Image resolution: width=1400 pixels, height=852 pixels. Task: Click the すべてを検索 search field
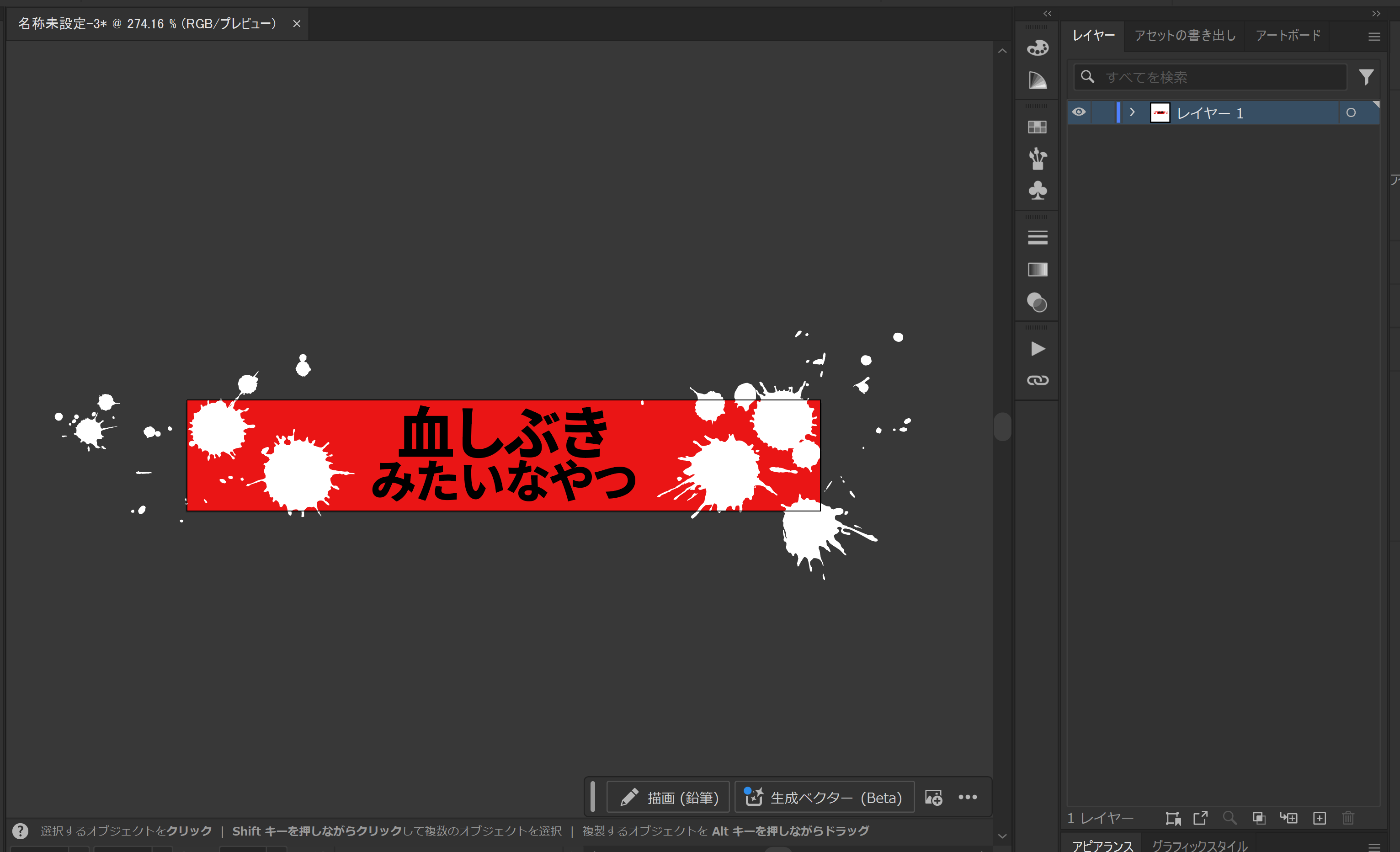coord(1210,77)
